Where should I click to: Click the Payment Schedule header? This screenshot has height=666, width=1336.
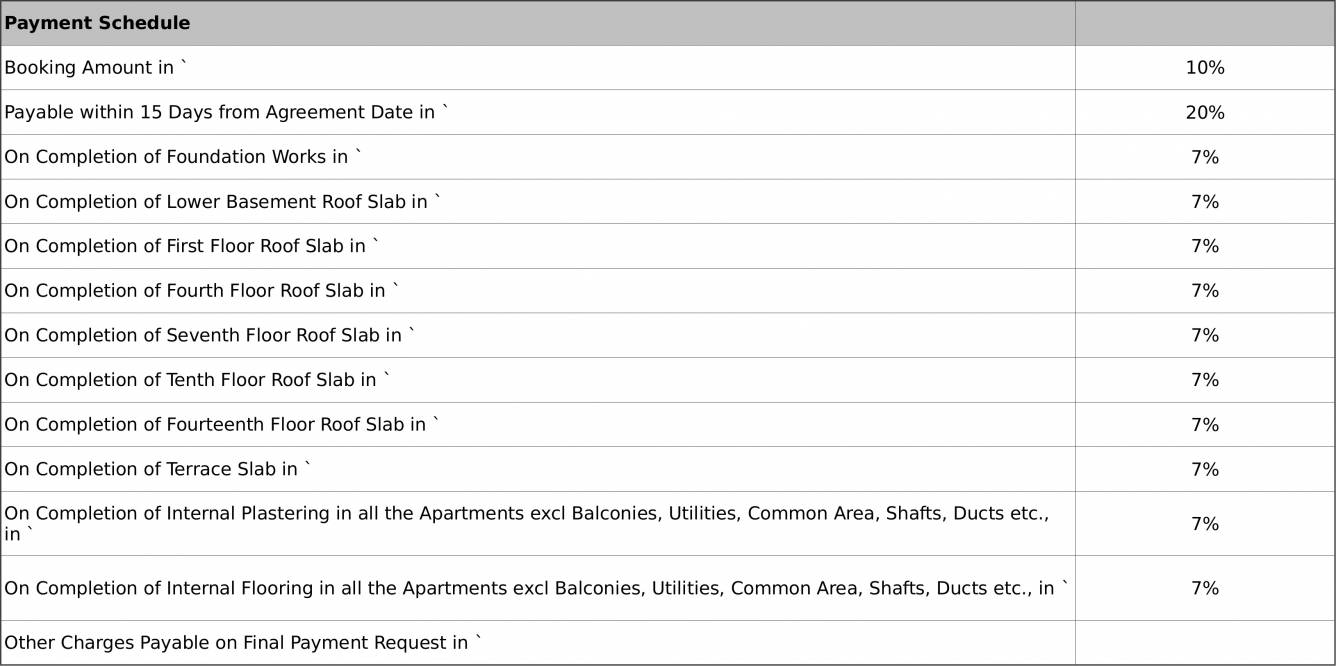coord(97,23)
